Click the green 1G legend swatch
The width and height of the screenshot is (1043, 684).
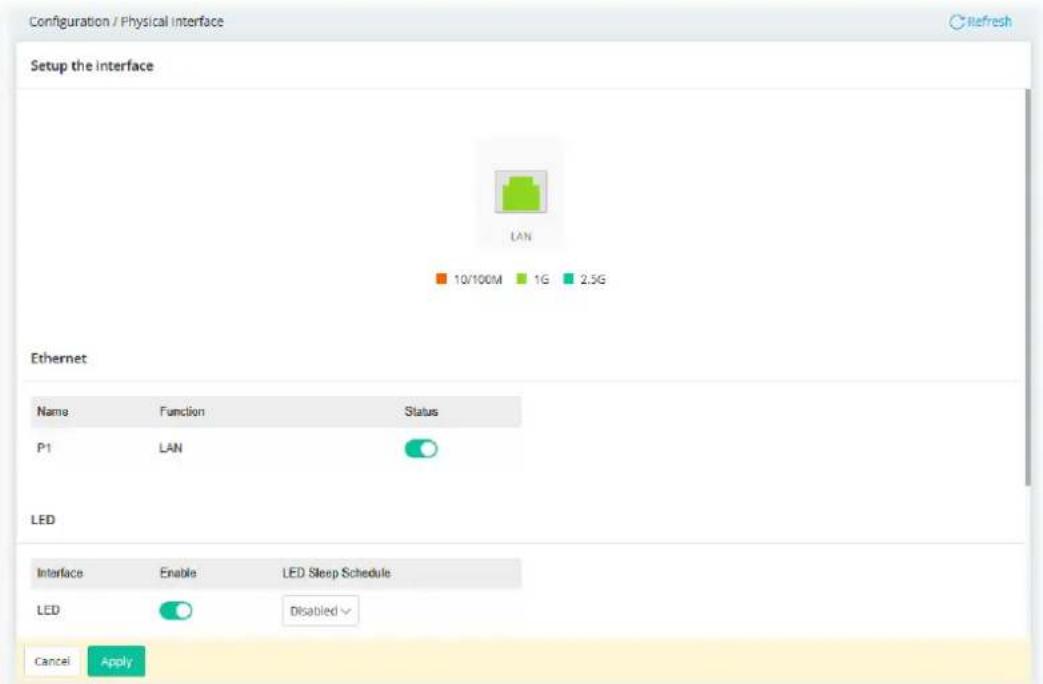pos(522,279)
